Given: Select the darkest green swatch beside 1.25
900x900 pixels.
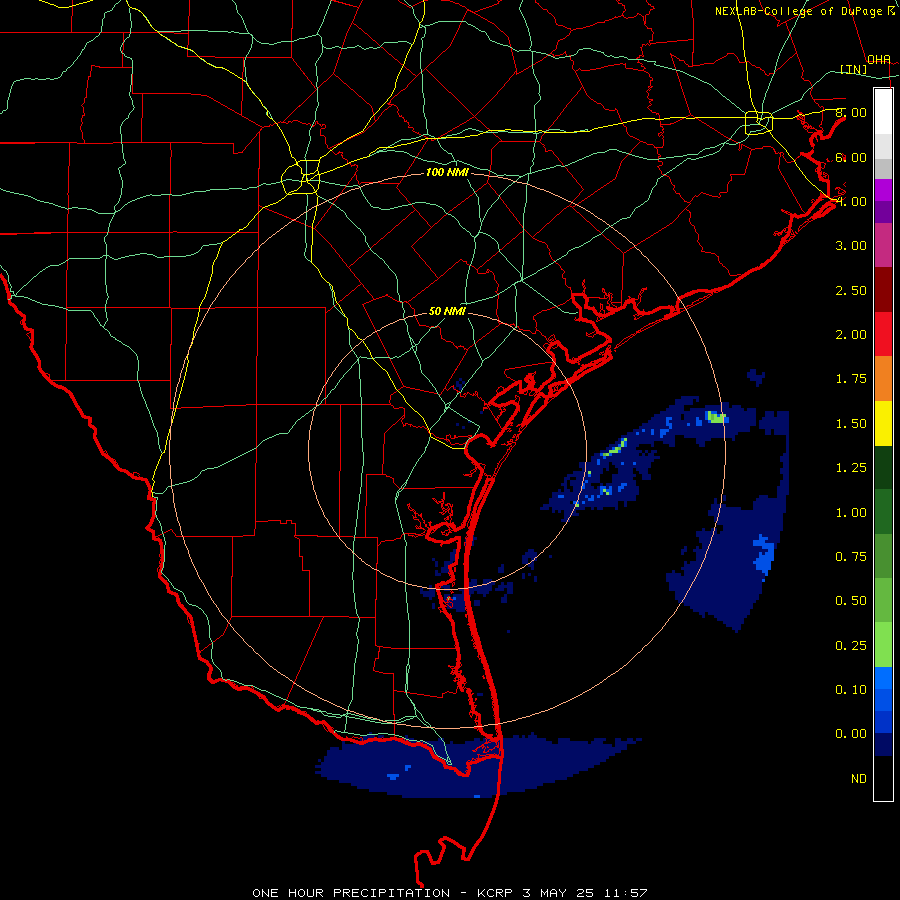Looking at the screenshot, I should click(883, 467).
